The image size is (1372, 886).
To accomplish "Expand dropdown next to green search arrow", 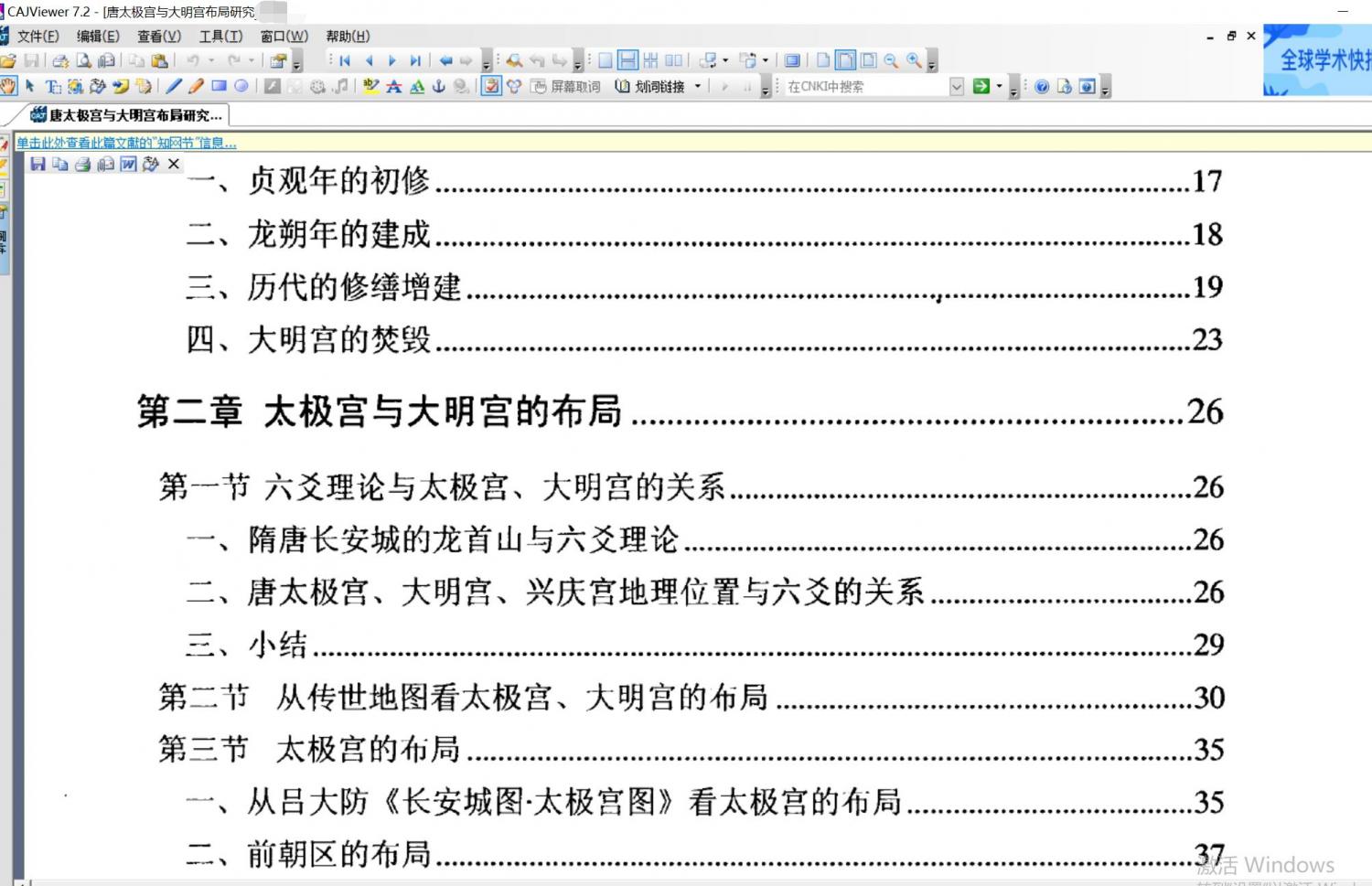I will click(x=999, y=86).
